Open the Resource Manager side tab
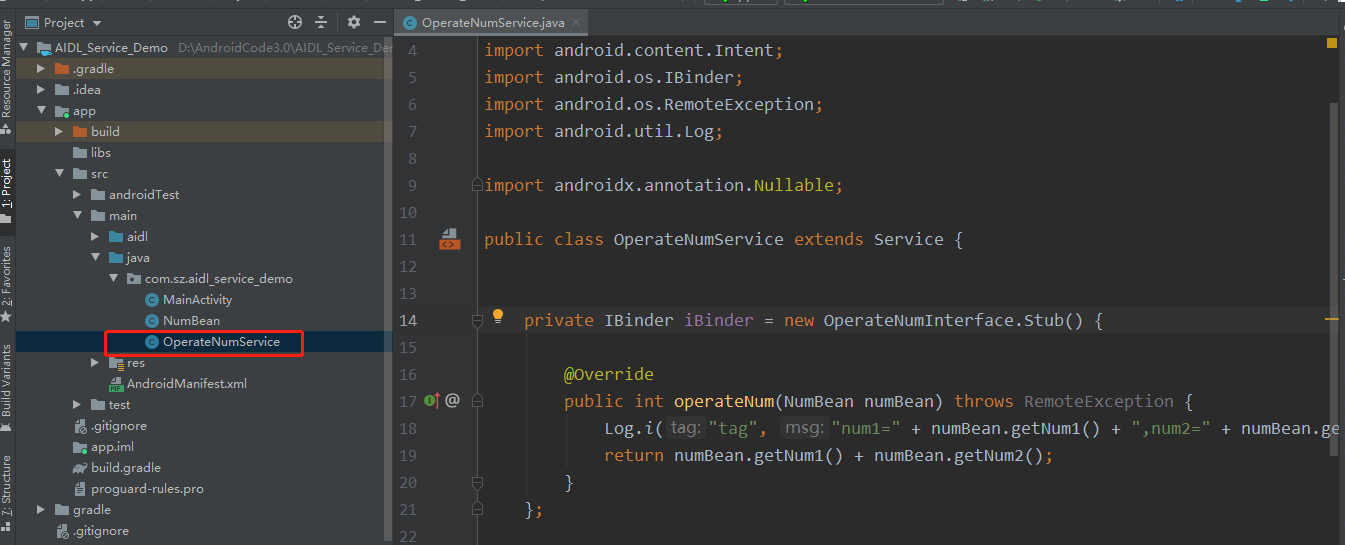The width and height of the screenshot is (1345, 545). (x=7, y=78)
